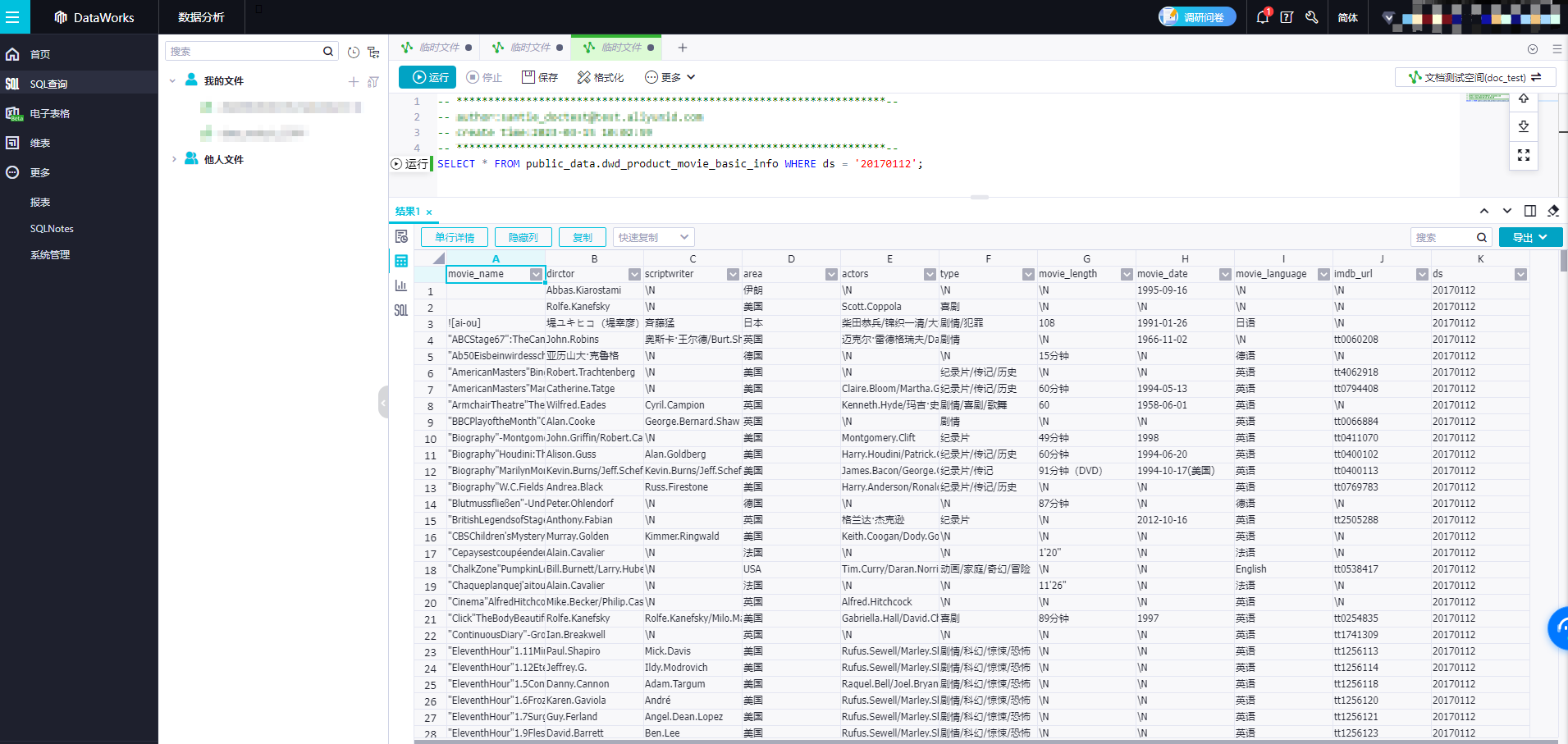Collapse 我的文件 folder tree
Viewport: 1568px width, 744px height.
pyautogui.click(x=172, y=80)
